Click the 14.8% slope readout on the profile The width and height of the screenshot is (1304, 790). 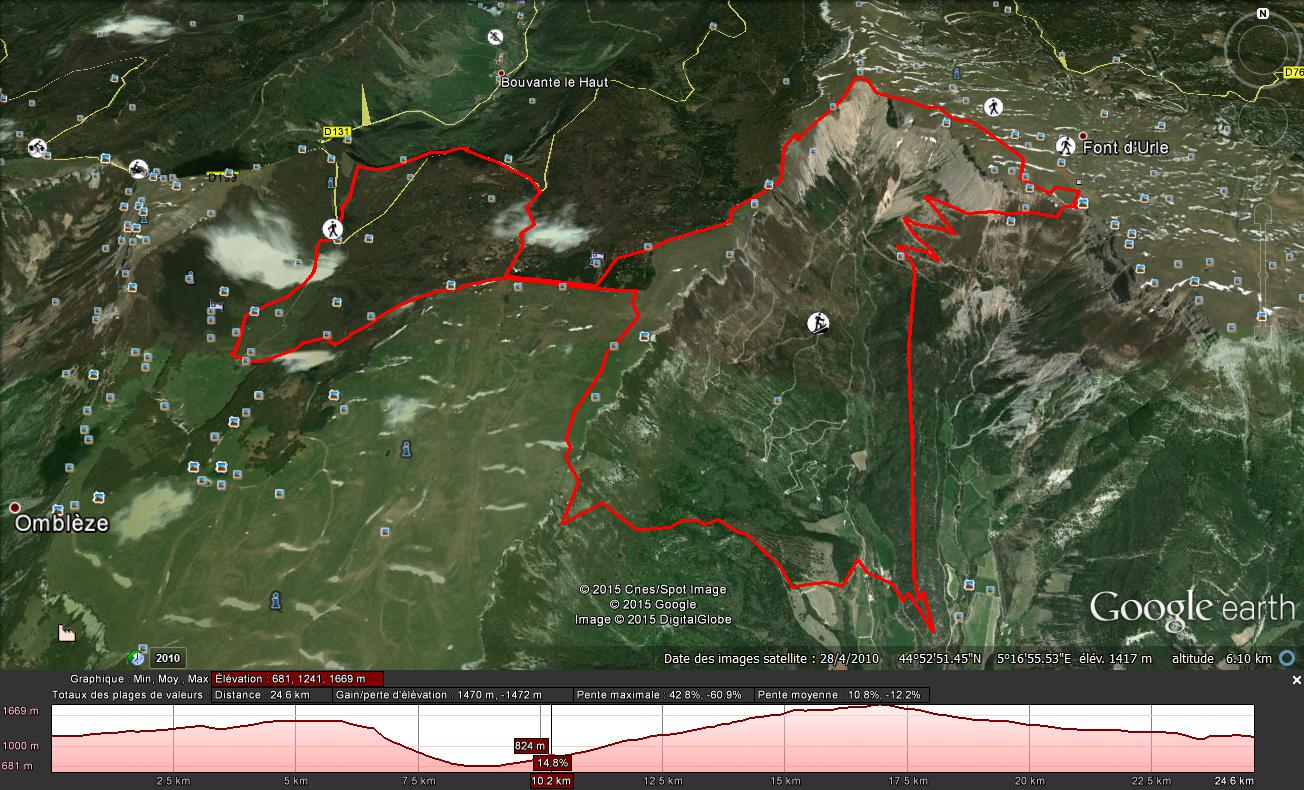[x=553, y=763]
